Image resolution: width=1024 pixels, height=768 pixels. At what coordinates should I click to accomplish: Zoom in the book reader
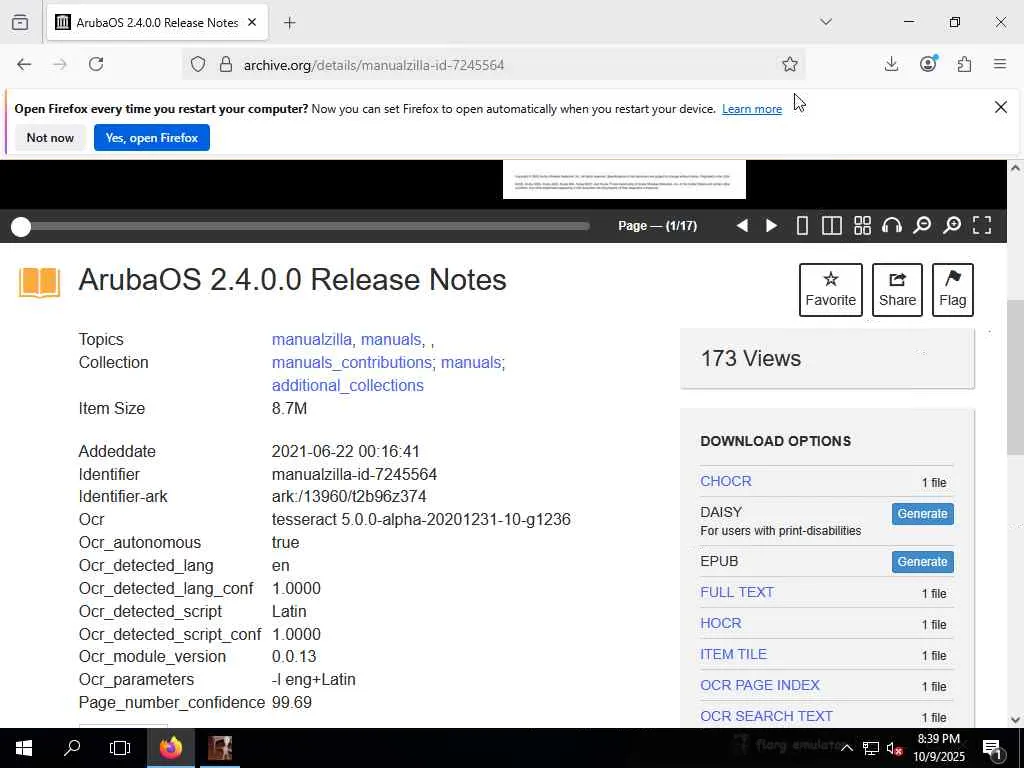click(x=952, y=226)
